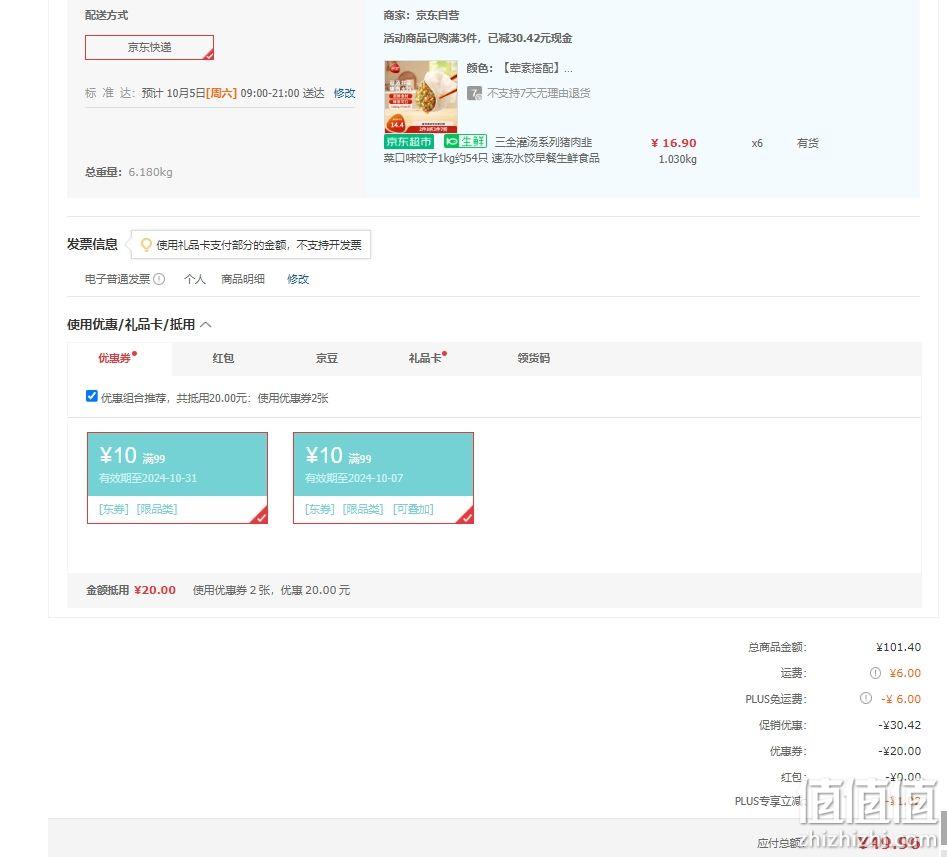
Task: Open the dumpling product thumbnail
Action: (x=421, y=97)
